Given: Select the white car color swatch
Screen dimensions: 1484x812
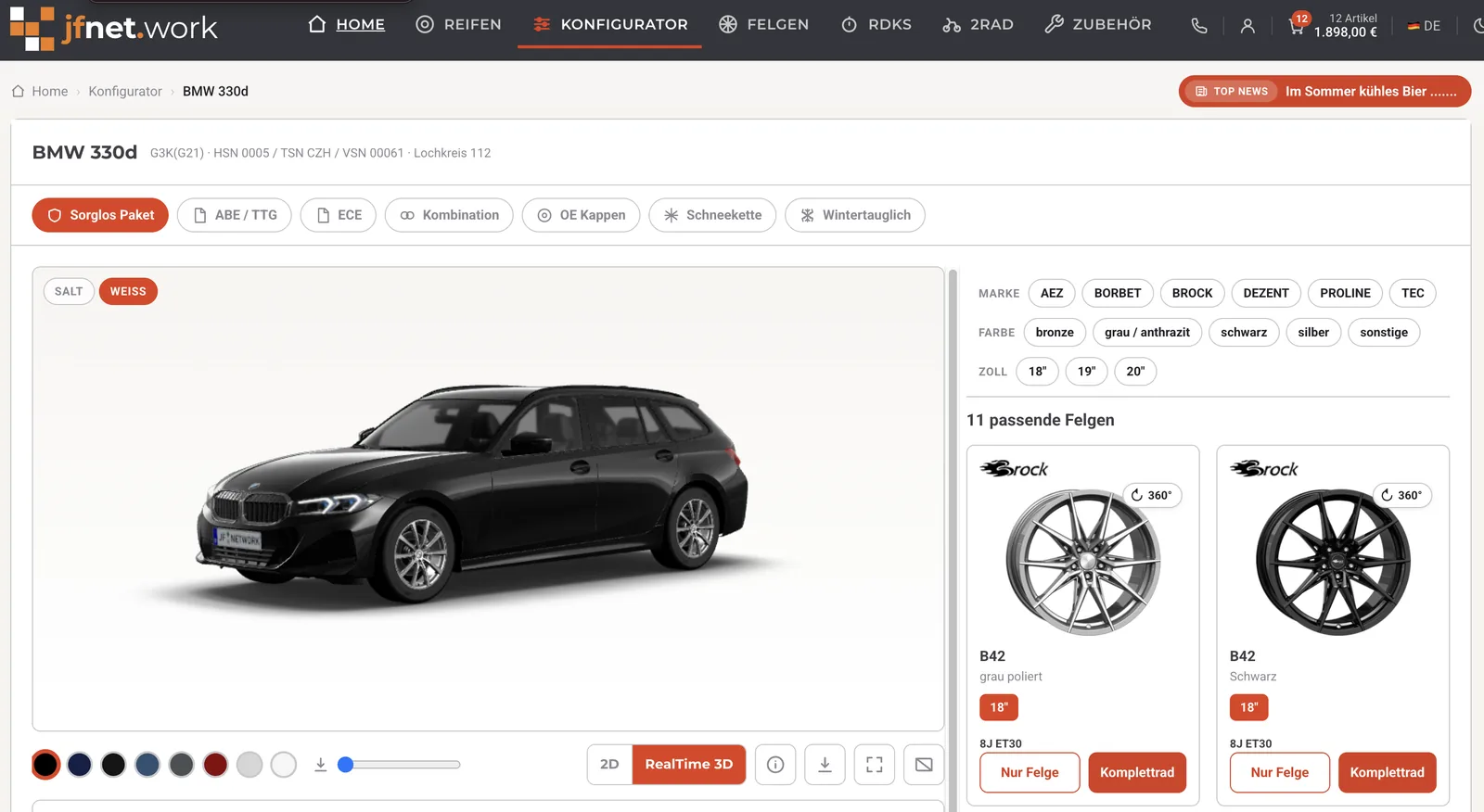Looking at the screenshot, I should click(x=284, y=765).
